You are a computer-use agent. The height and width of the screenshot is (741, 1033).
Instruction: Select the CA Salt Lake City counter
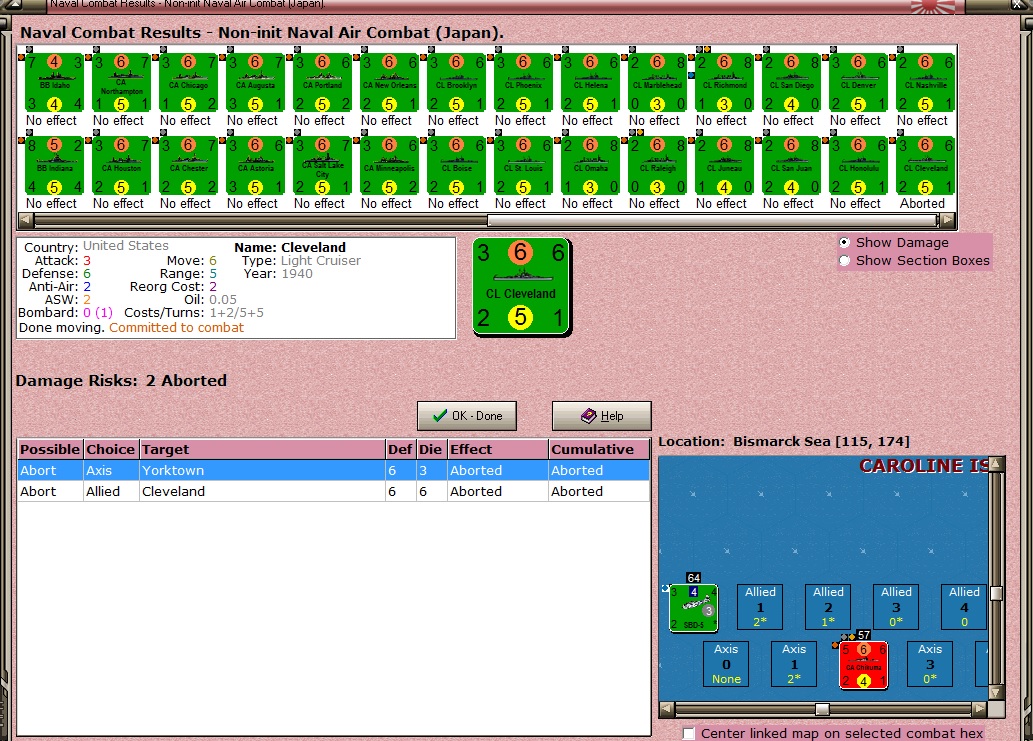click(322, 165)
